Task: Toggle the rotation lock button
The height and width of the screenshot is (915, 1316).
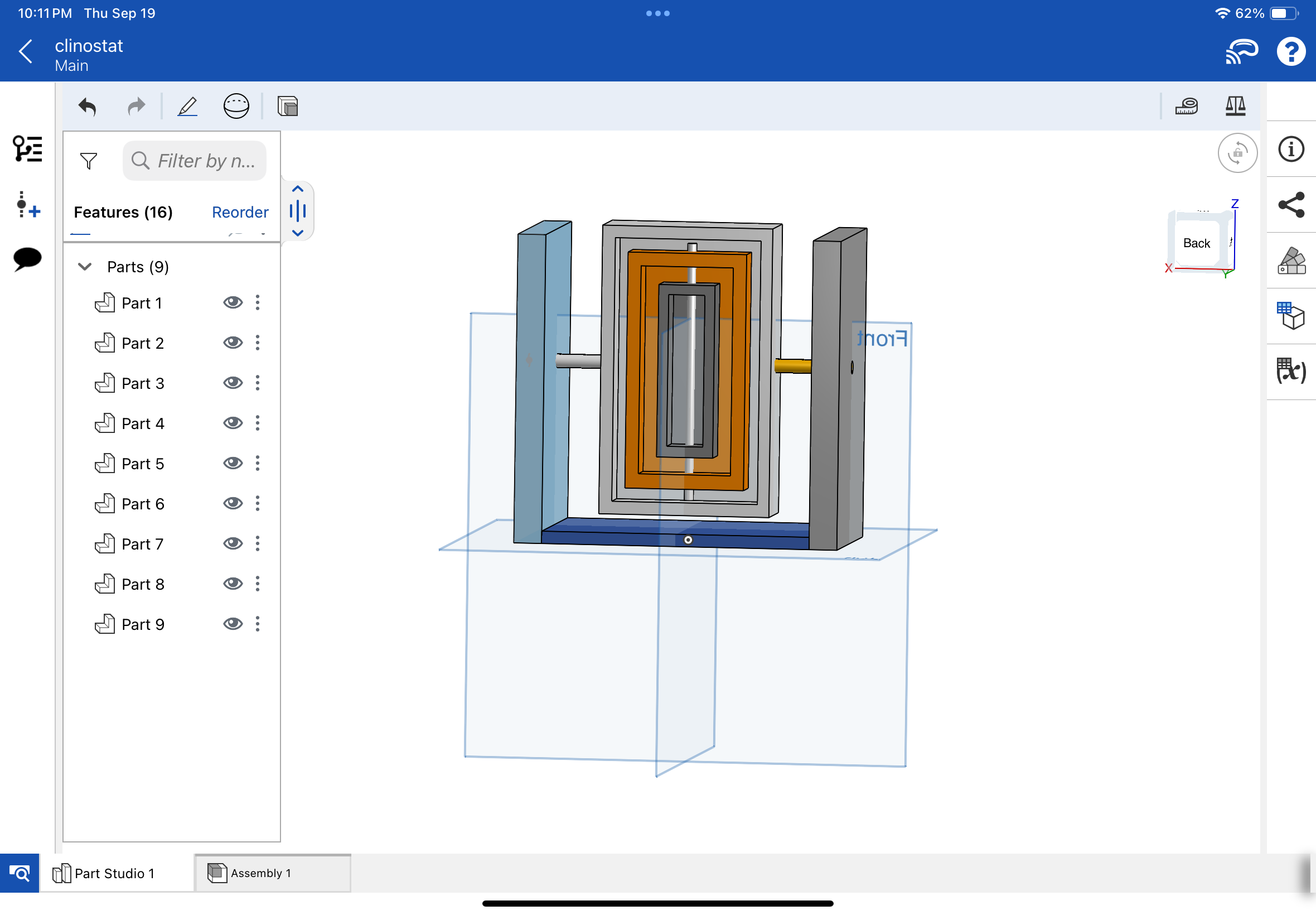Action: [x=1237, y=153]
